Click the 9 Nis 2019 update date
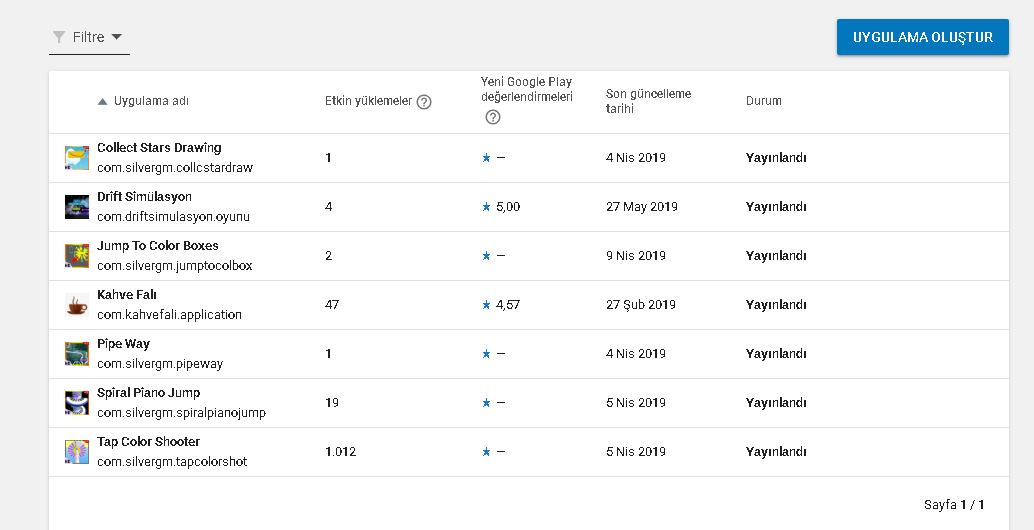 pos(636,256)
